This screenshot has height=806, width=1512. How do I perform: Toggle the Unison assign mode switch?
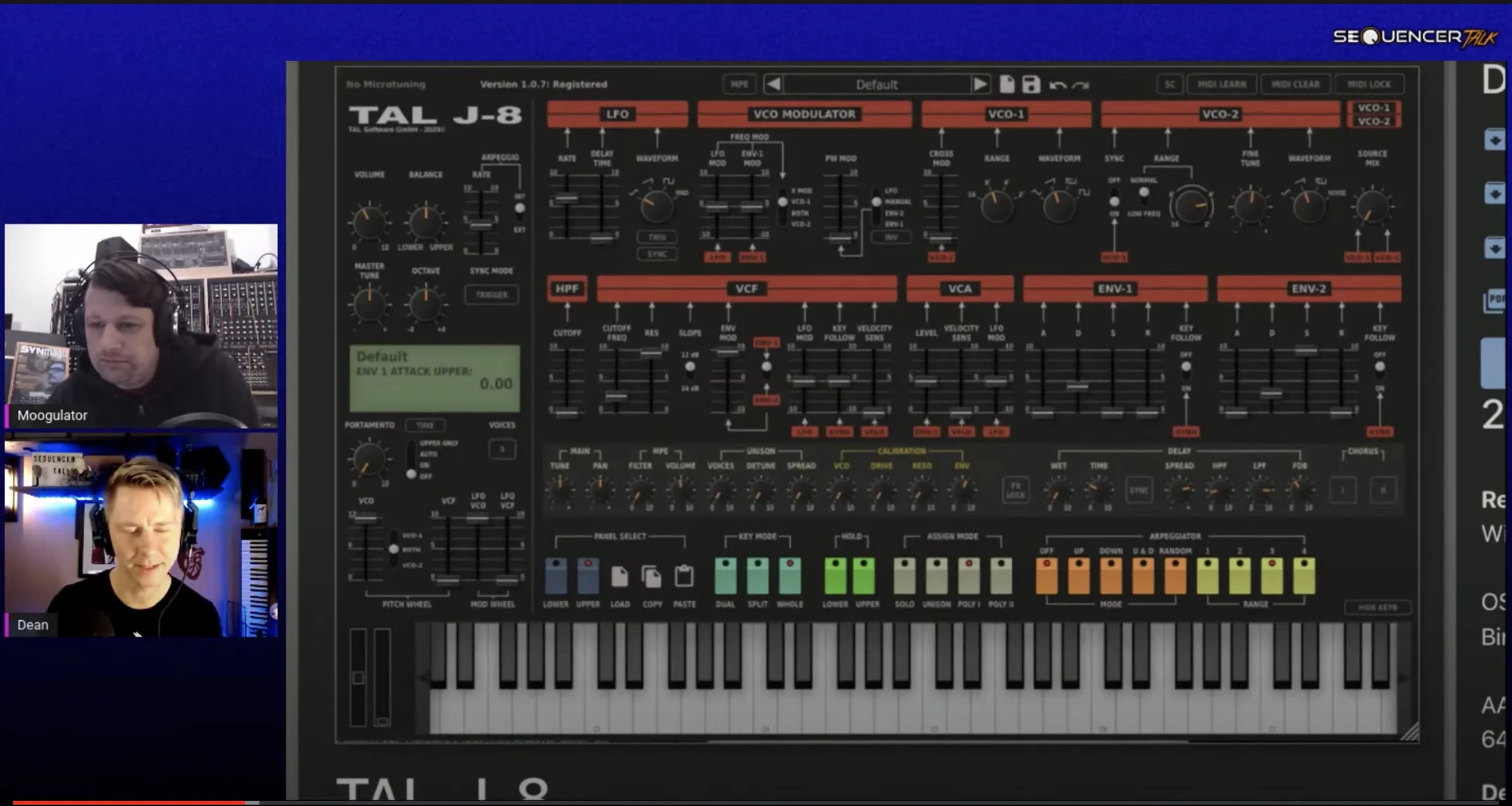pyautogui.click(x=936, y=576)
